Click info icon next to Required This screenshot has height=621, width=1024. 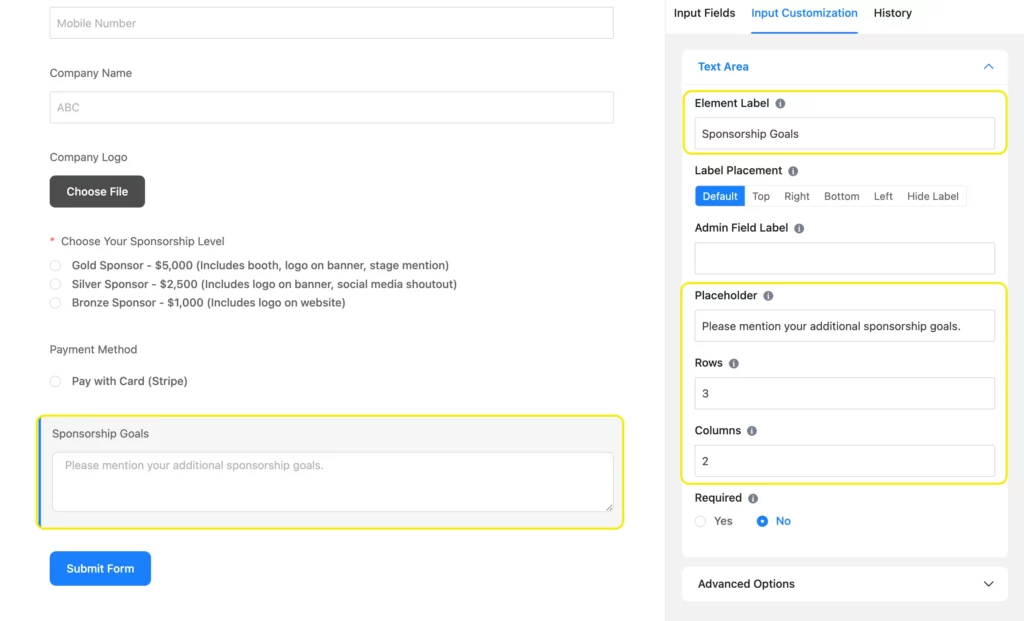(x=753, y=498)
